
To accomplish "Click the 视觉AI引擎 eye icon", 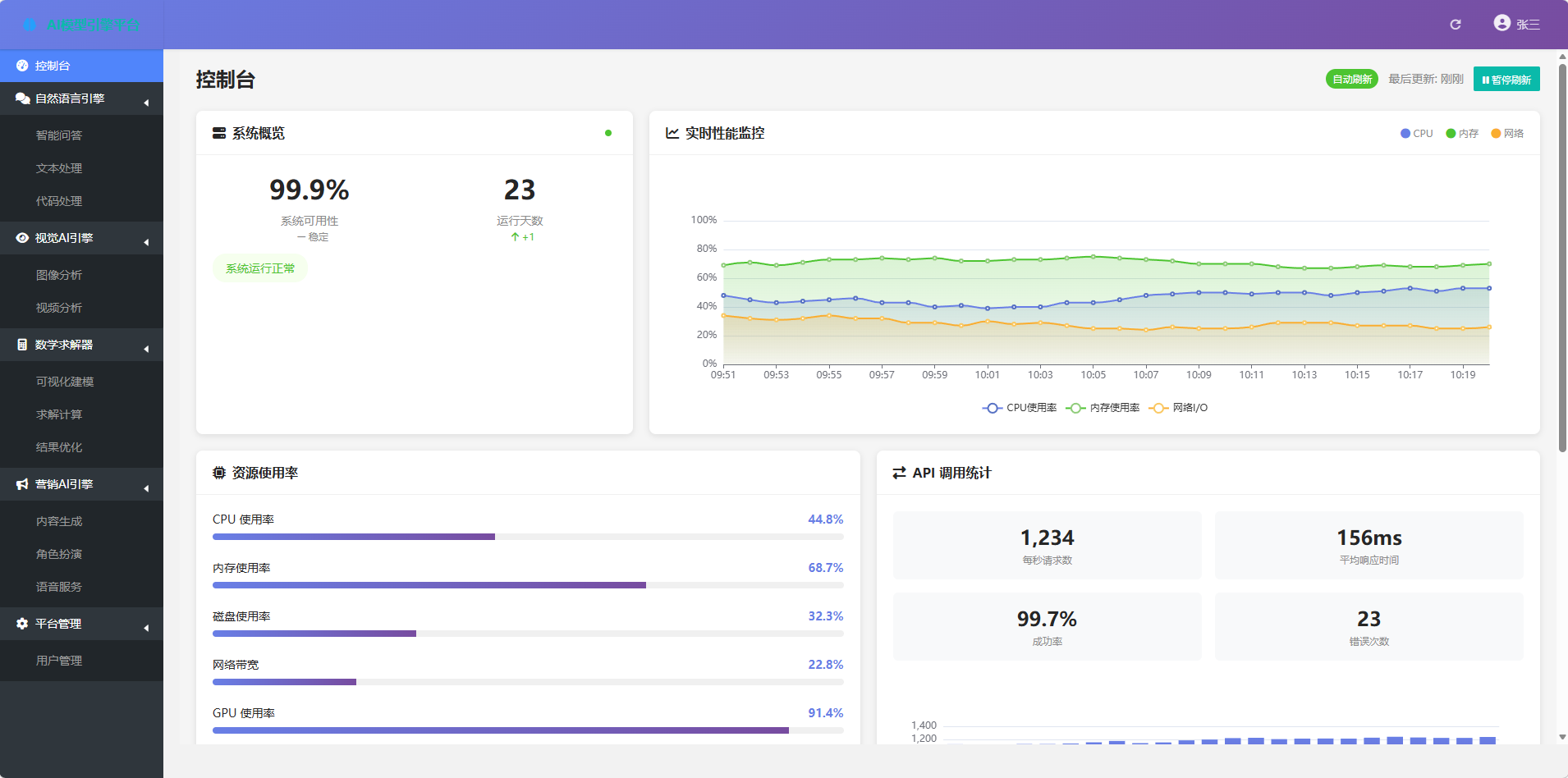I will click(22, 238).
